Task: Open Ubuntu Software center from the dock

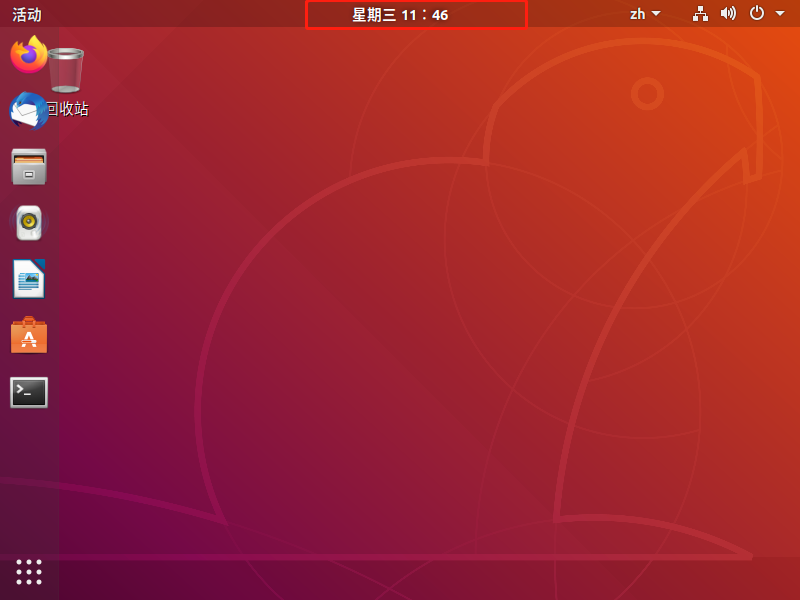Action: pyautogui.click(x=29, y=335)
